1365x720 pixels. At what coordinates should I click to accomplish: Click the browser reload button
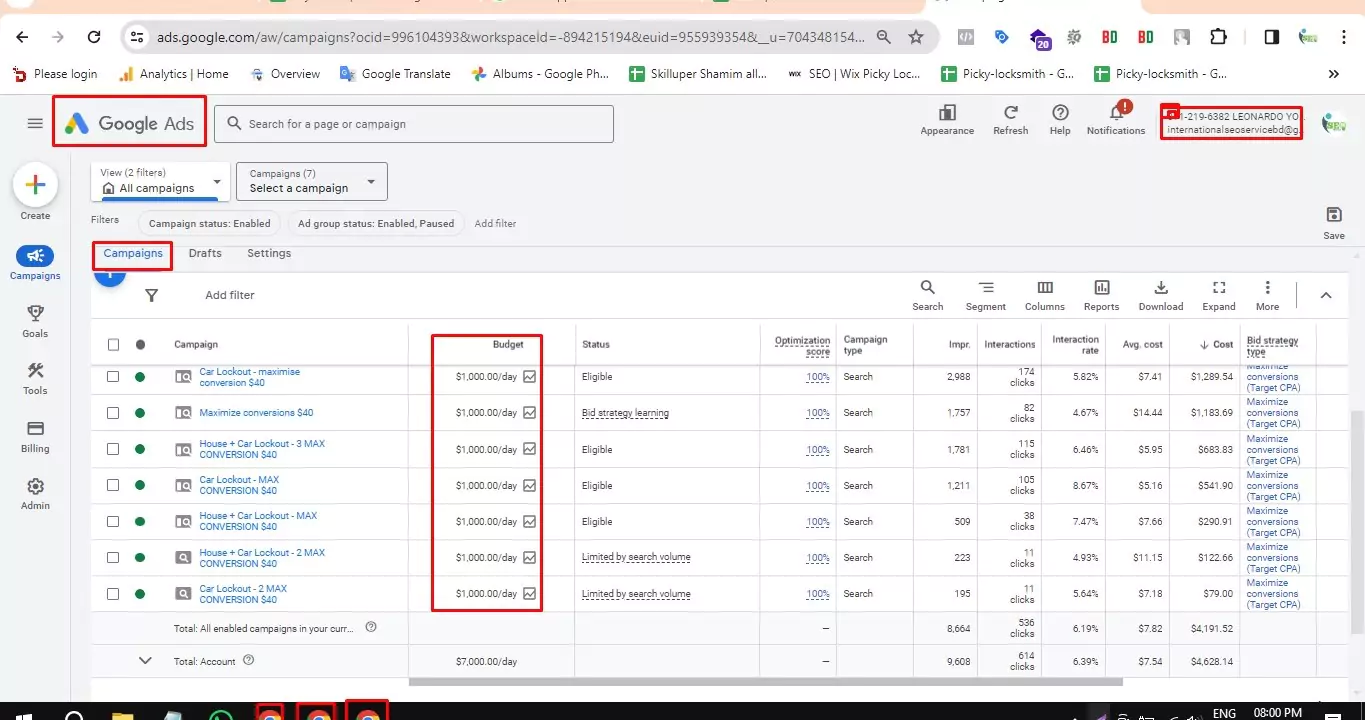tap(94, 37)
